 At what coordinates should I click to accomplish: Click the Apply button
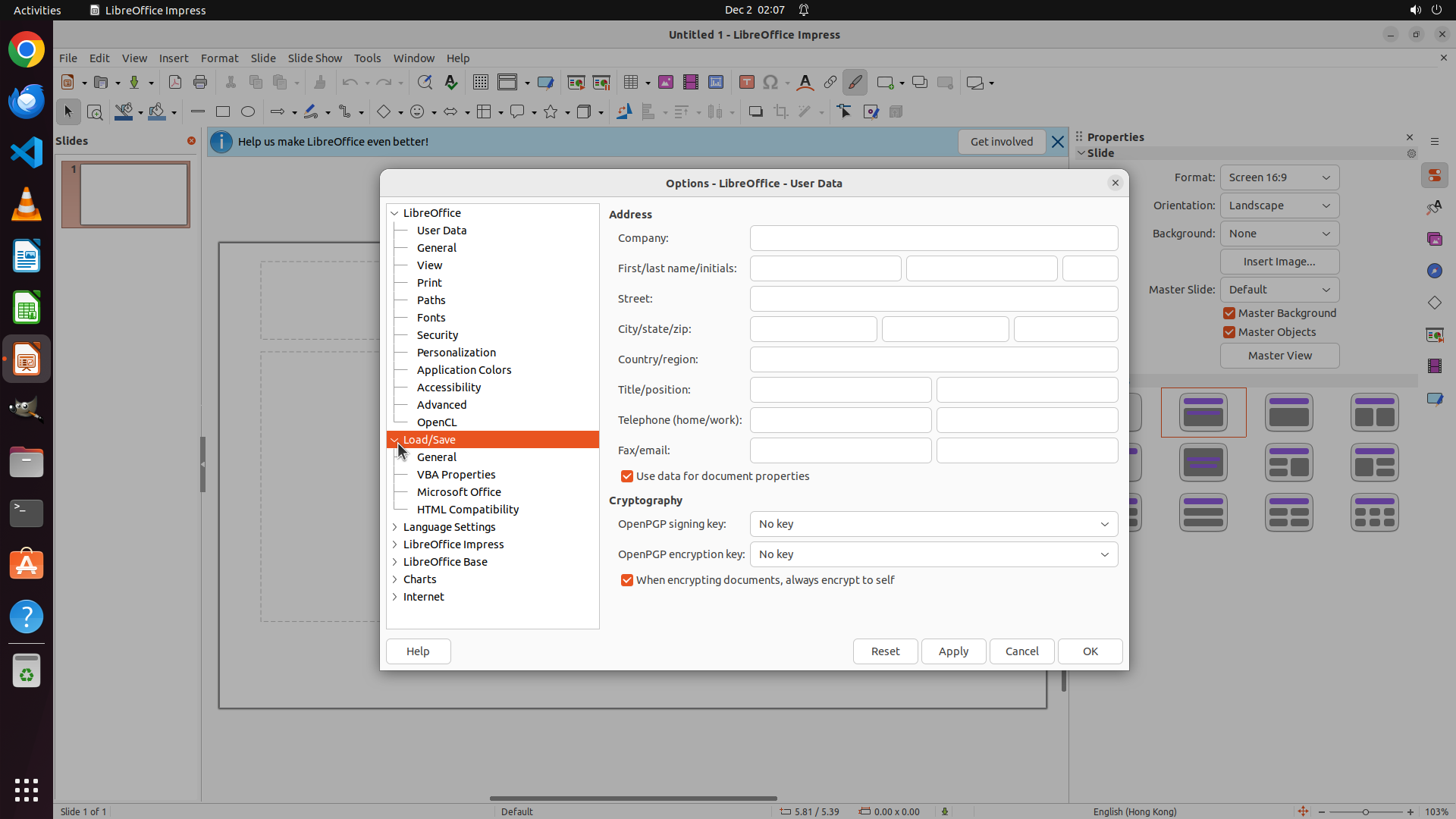pyautogui.click(x=953, y=651)
